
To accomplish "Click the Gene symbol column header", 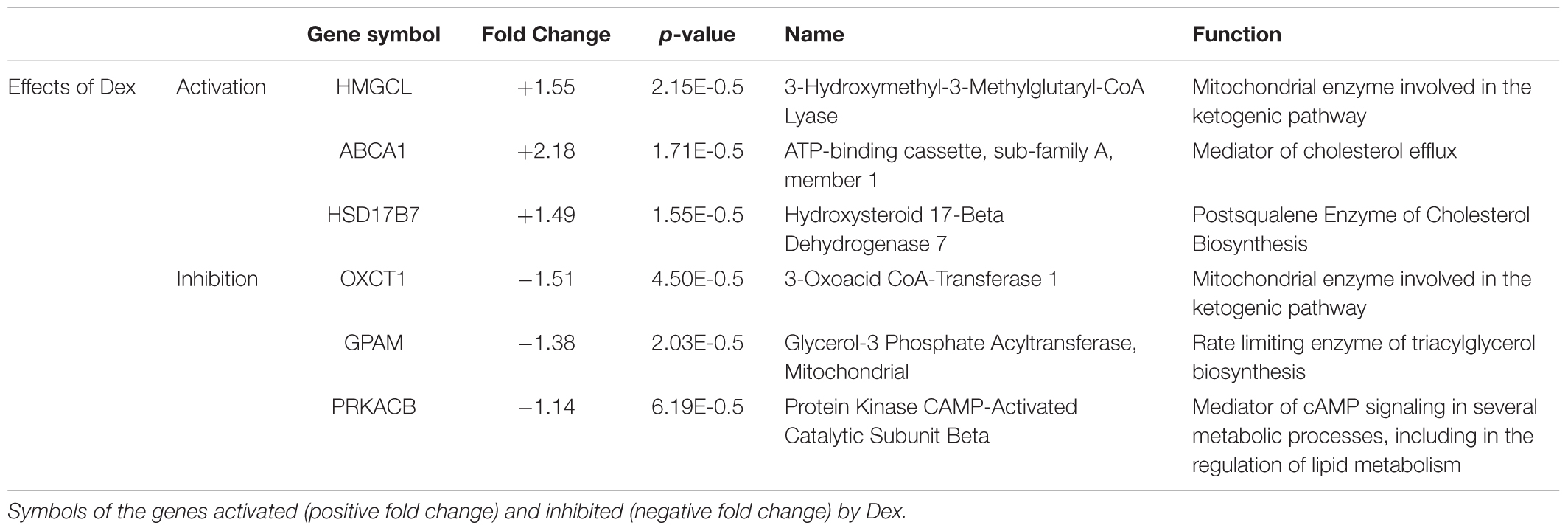I will (374, 35).
